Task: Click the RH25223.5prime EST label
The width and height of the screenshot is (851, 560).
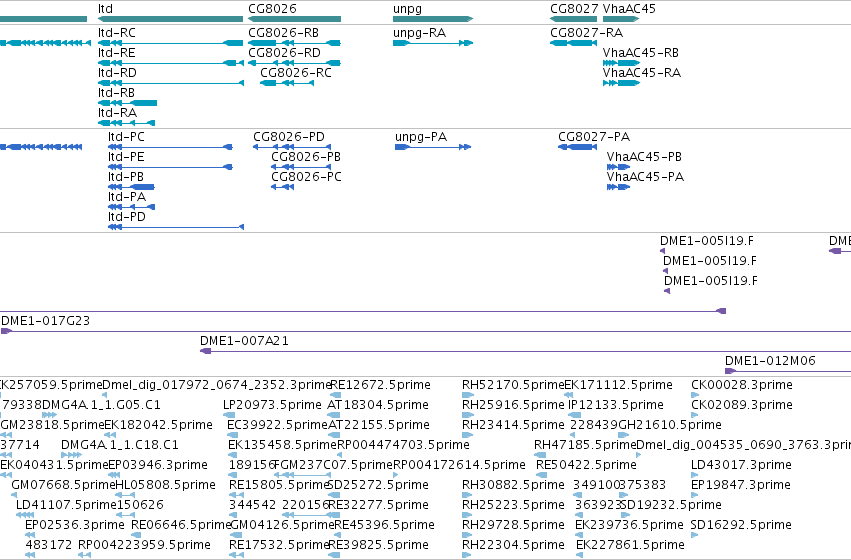Action: point(513,505)
